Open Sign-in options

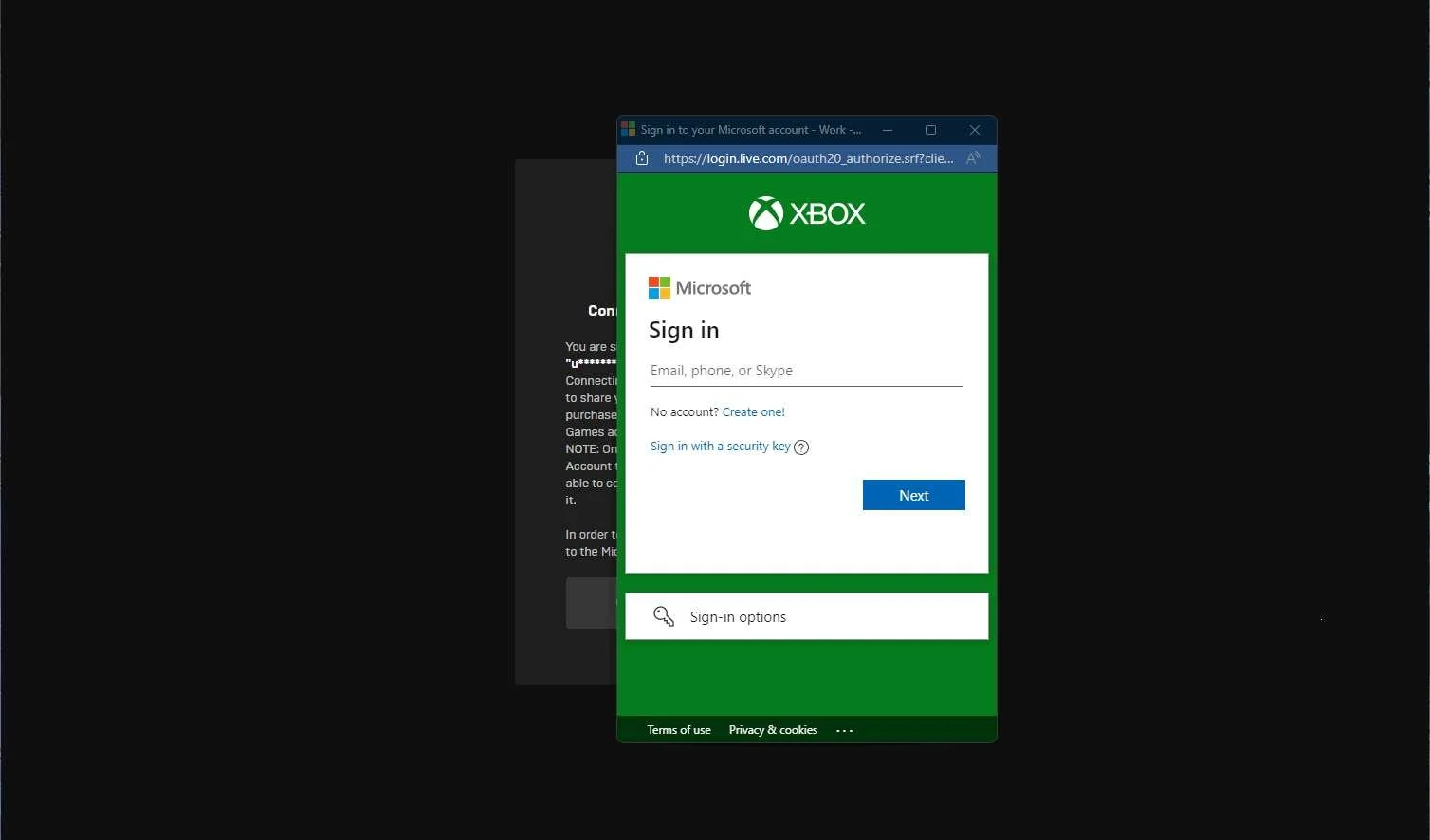coord(807,616)
